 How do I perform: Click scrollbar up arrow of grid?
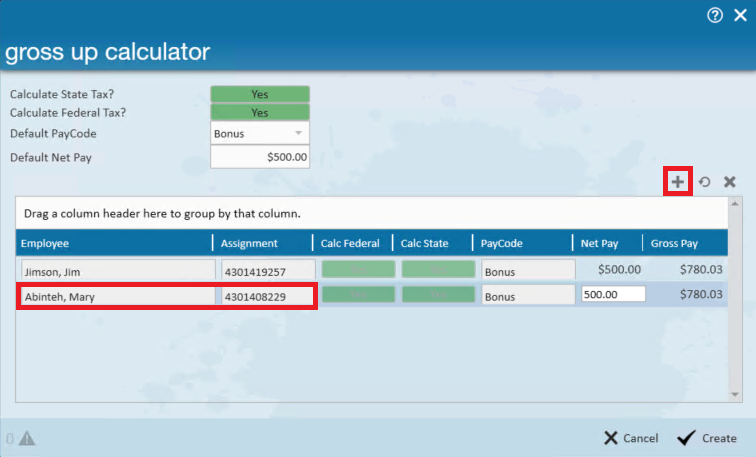735,204
